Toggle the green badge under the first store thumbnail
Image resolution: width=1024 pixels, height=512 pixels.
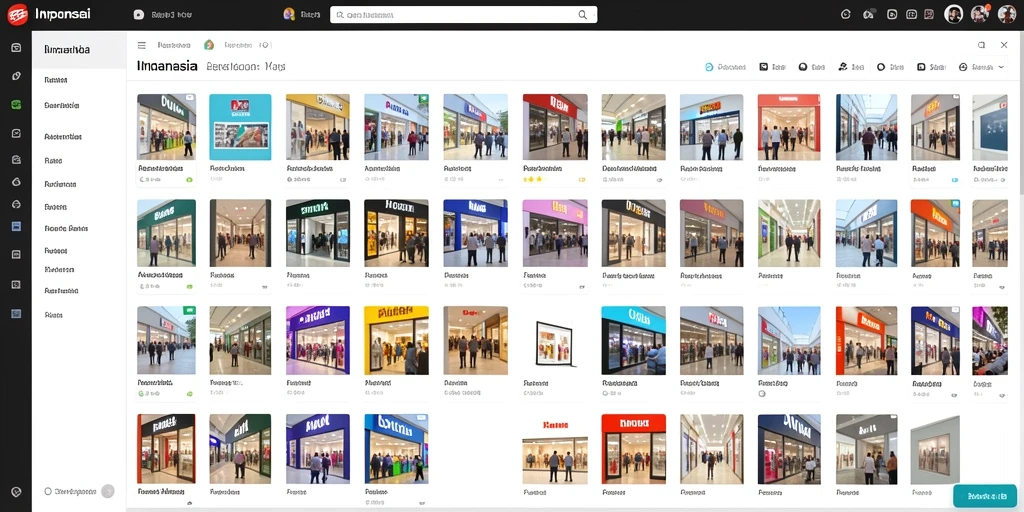tap(189, 179)
